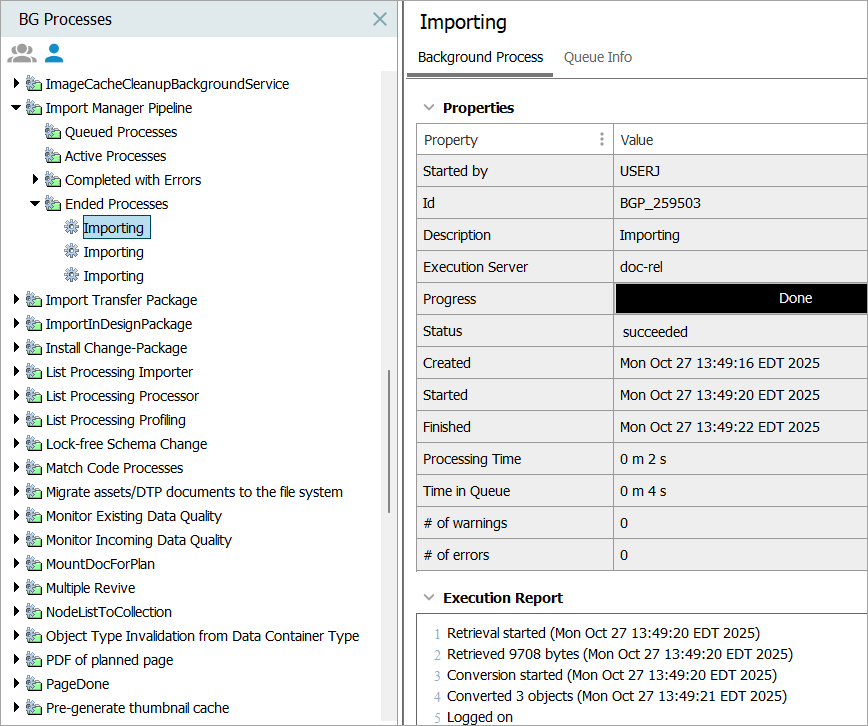Collapse the Import Manager Pipeline node
Image resolution: width=868 pixels, height=726 pixels.
[x=16, y=108]
